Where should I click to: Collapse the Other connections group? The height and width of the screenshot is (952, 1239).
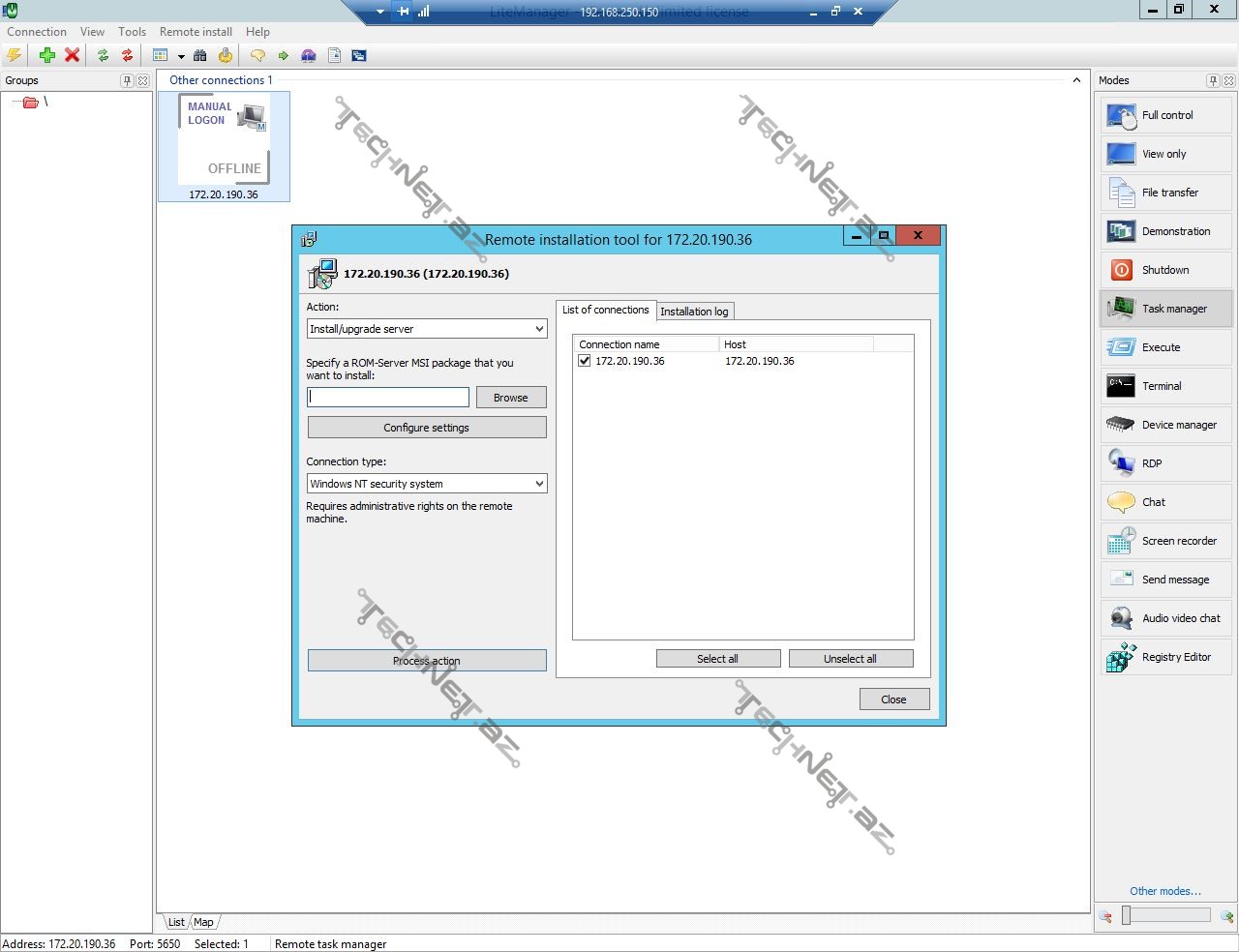[x=1076, y=80]
